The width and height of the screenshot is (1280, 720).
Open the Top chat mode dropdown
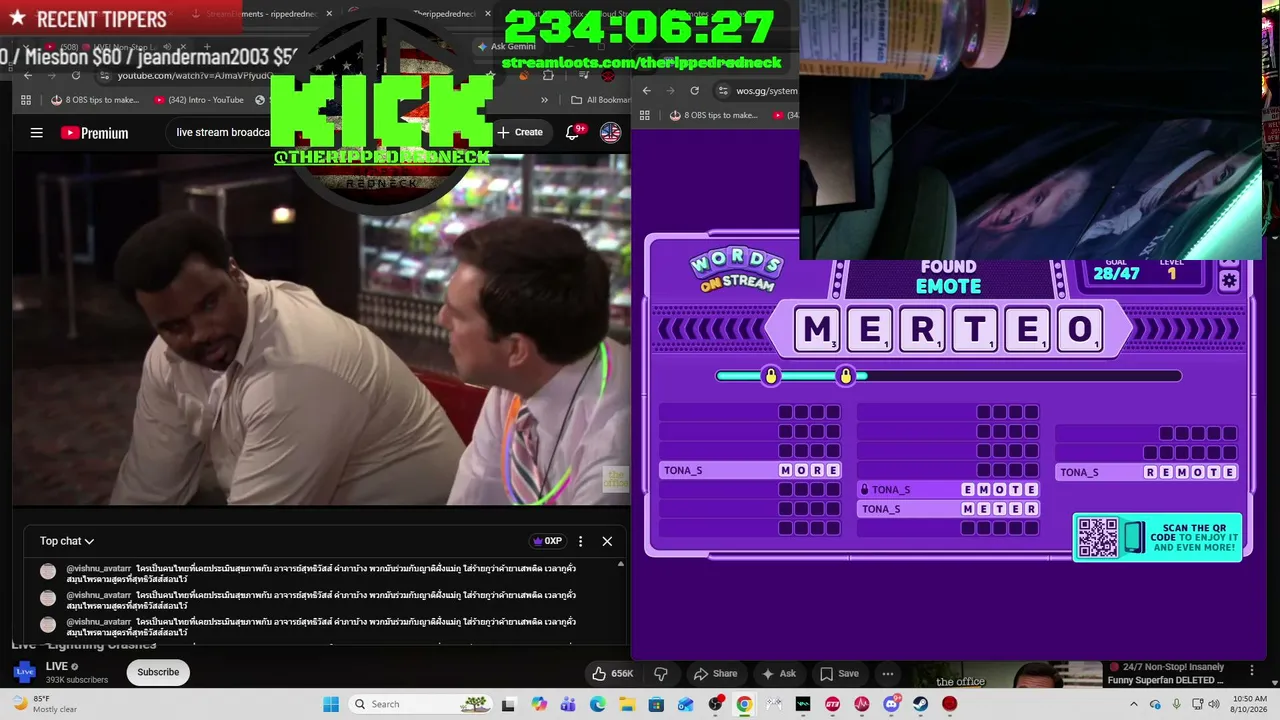click(x=67, y=541)
